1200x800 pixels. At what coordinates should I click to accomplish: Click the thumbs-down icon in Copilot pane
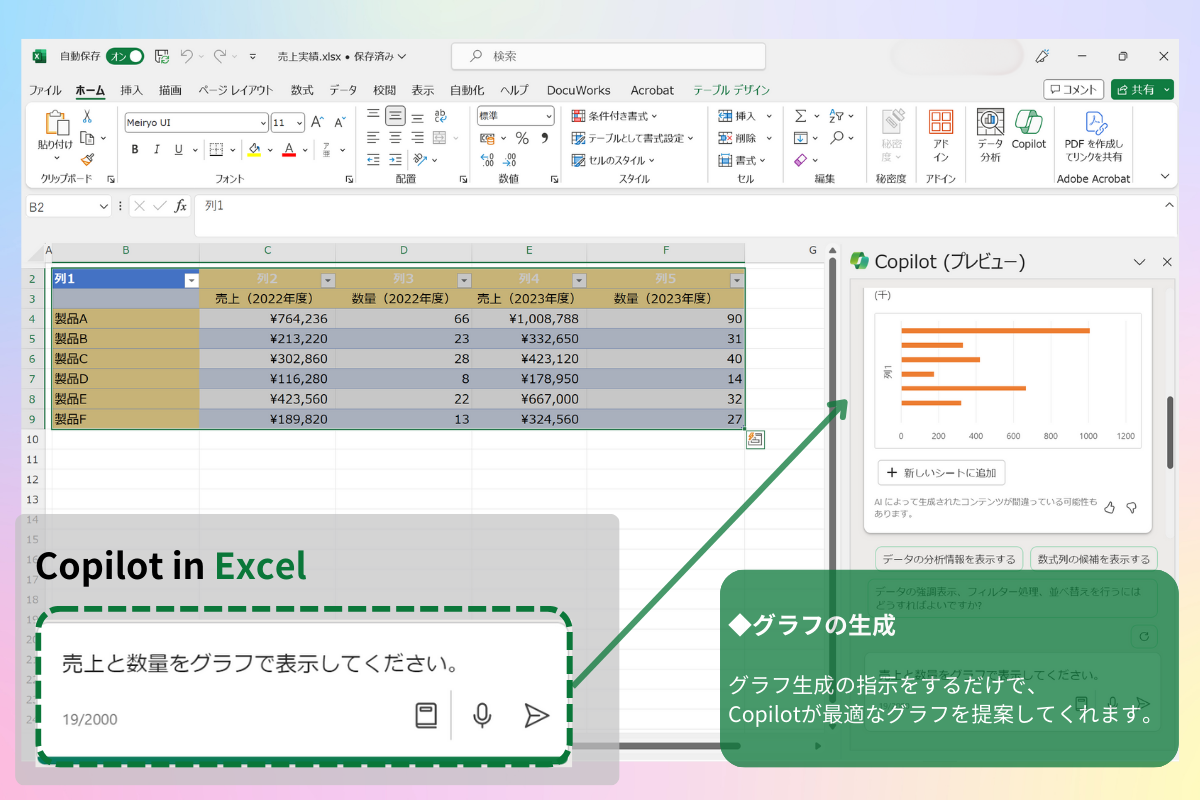tap(1132, 507)
